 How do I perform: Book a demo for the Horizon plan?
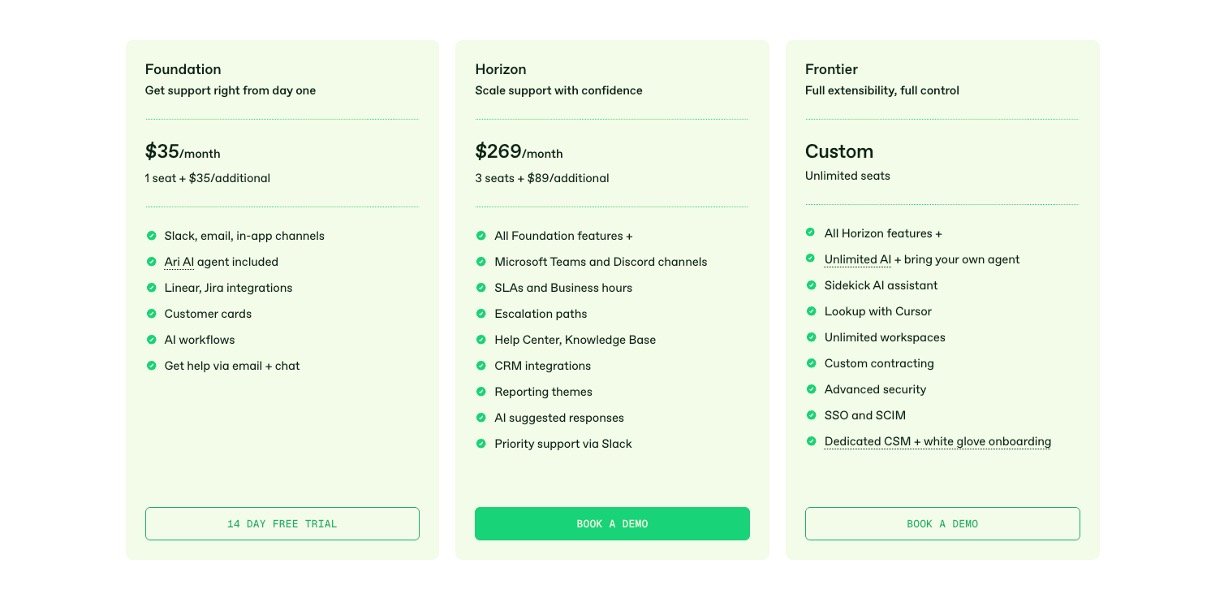(x=612, y=524)
